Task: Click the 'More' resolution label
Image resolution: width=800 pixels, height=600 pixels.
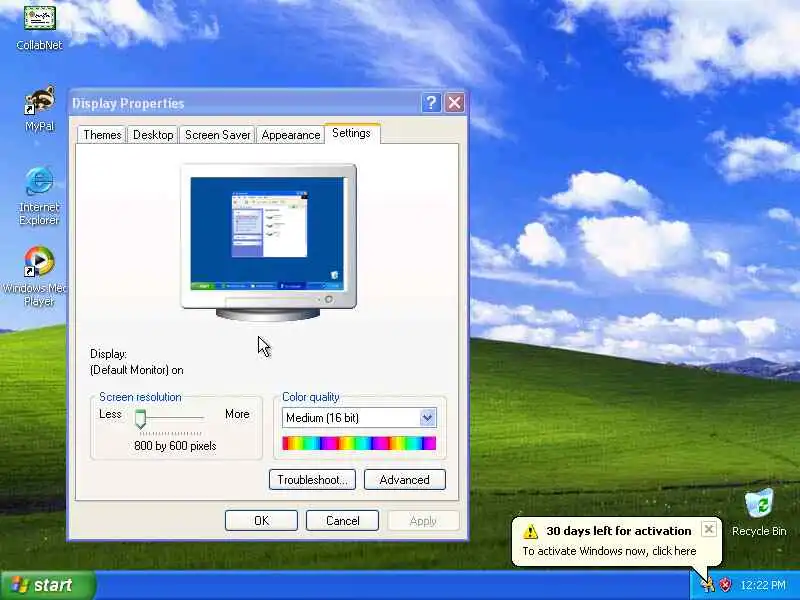Action: [237, 414]
